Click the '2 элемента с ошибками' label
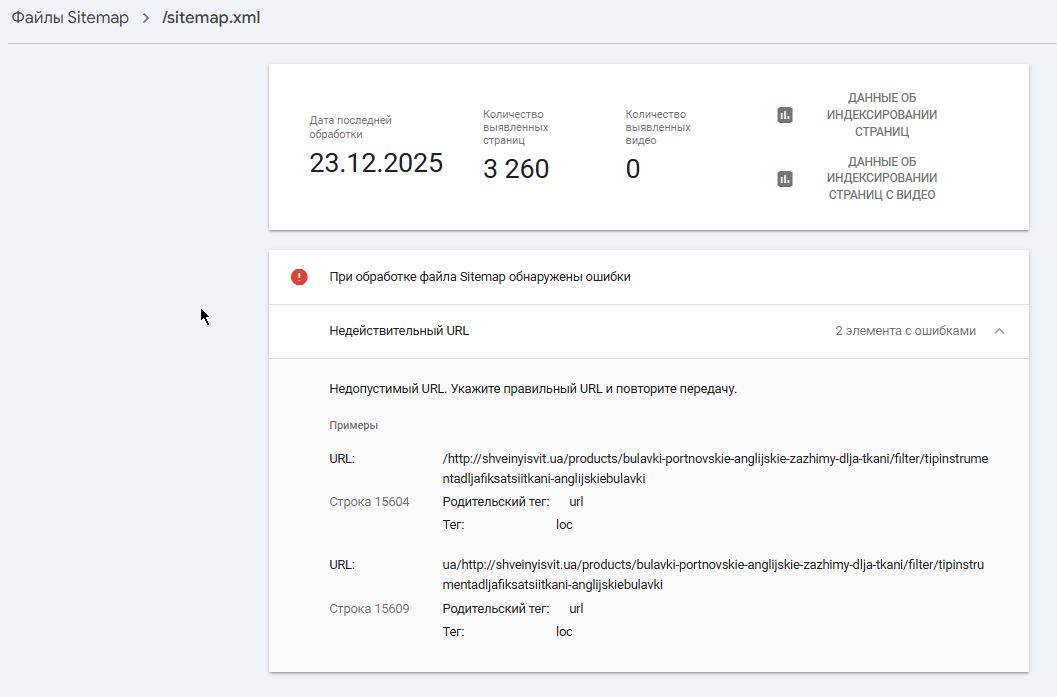The image size is (1057, 697). pyautogui.click(x=905, y=331)
